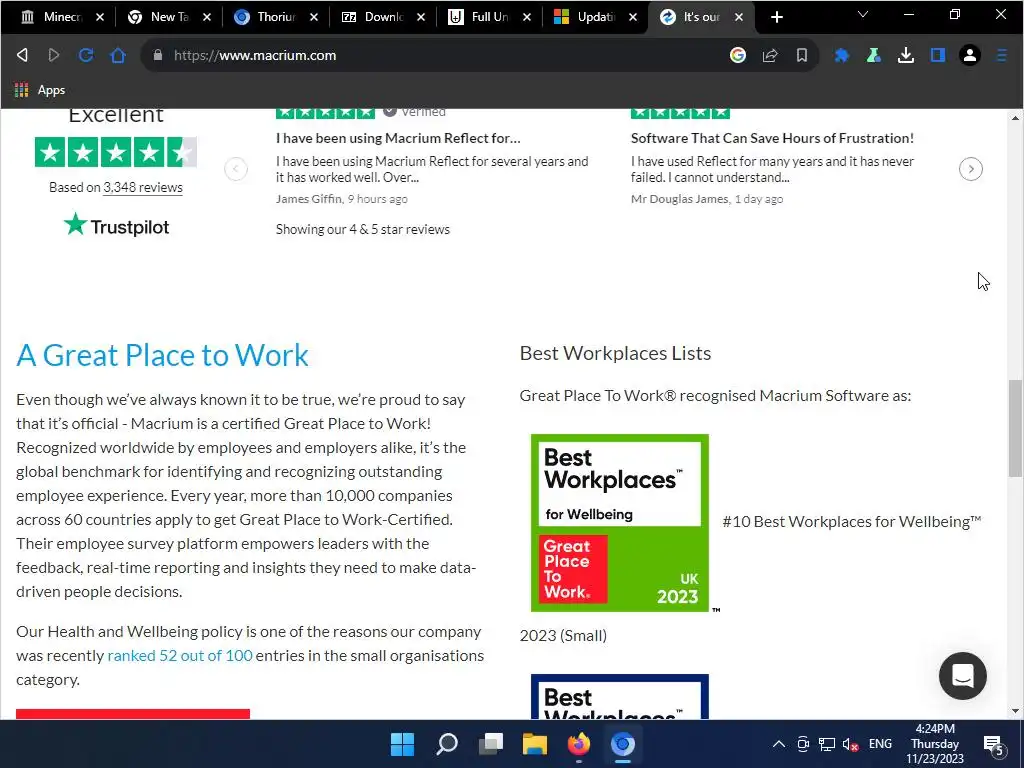Screen dimensions: 1024x768
Task: Click the 2023 (Small) caption
Action: point(563,635)
